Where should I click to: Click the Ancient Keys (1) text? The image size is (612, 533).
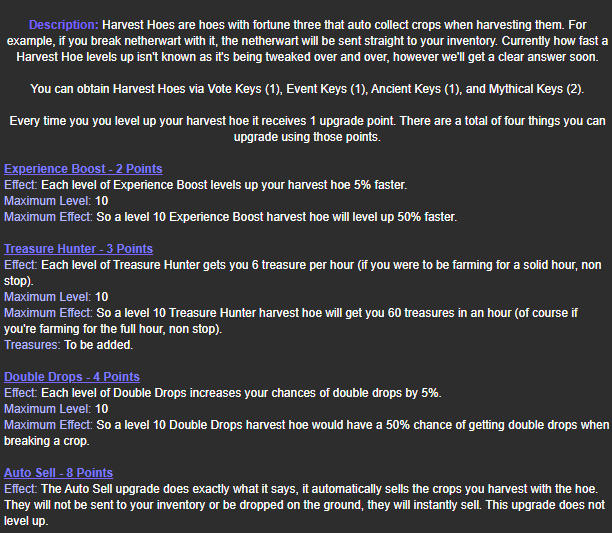pyautogui.click(x=415, y=89)
